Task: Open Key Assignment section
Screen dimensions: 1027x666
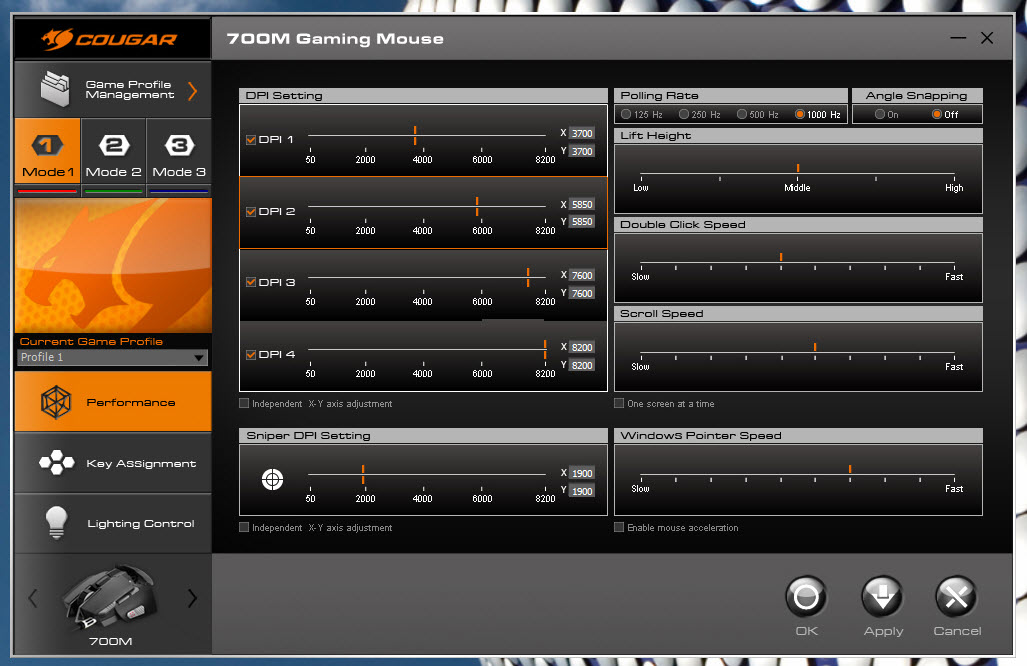Action: click(113, 462)
